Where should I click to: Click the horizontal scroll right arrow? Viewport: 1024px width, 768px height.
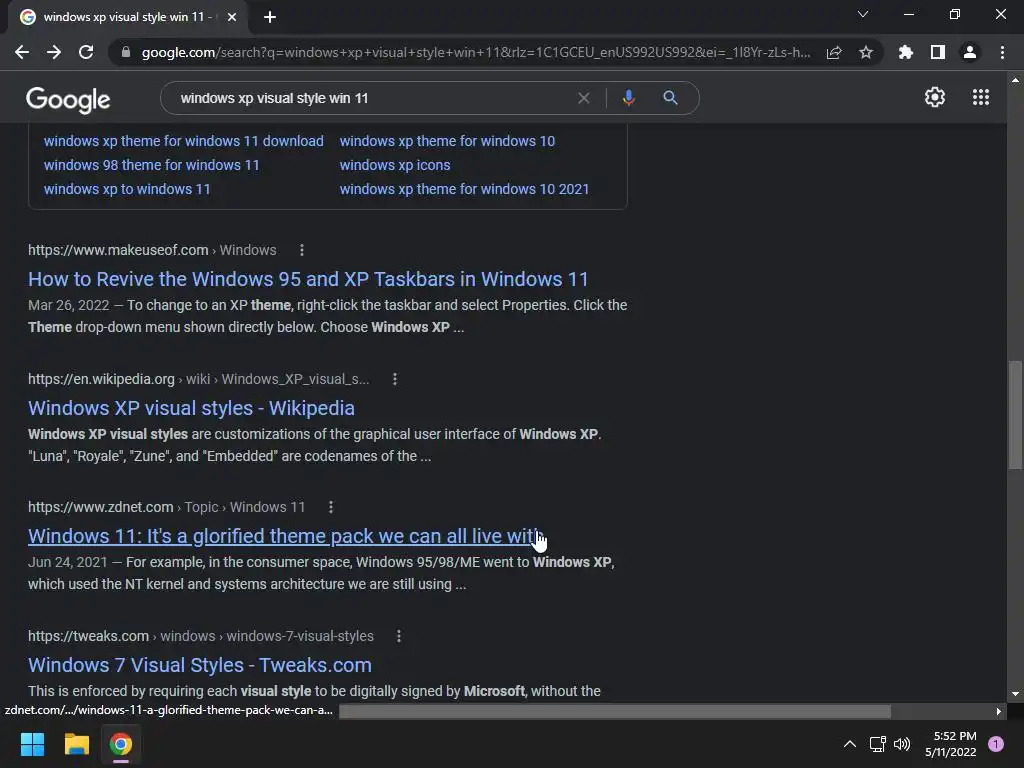pos(999,711)
